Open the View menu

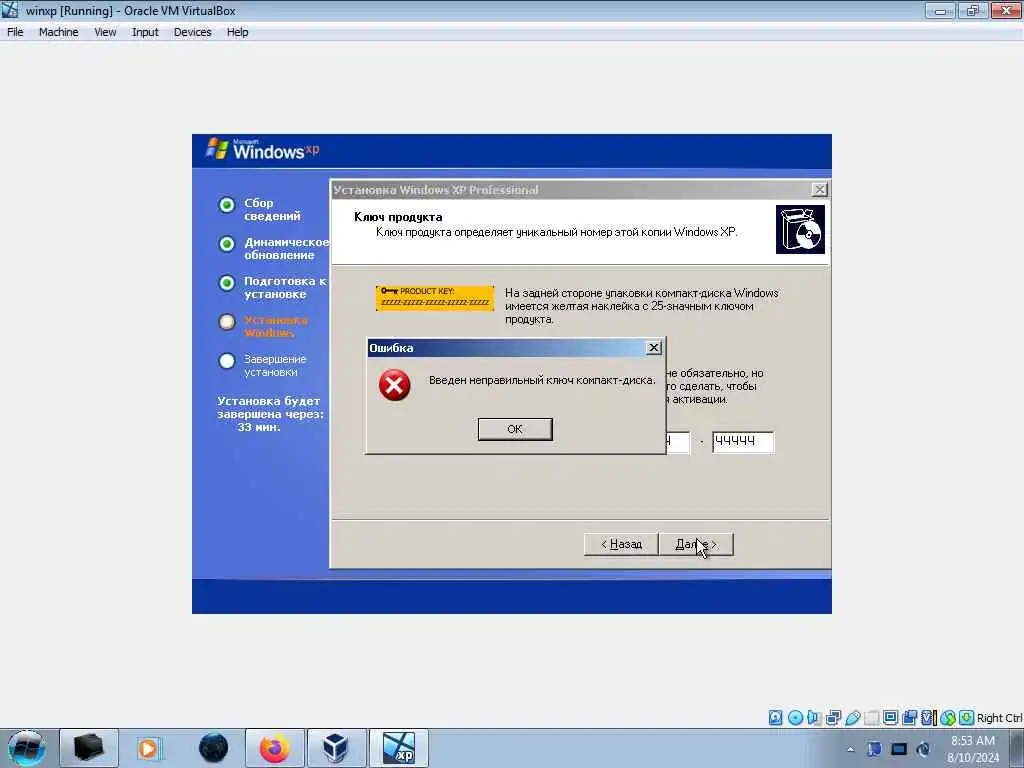point(105,32)
